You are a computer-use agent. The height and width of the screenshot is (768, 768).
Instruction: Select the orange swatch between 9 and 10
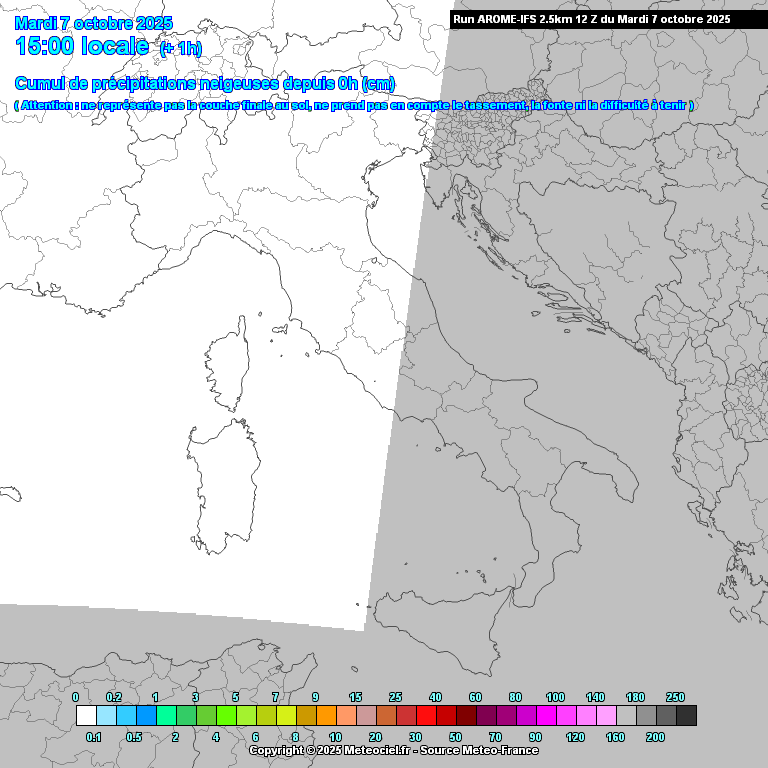click(x=326, y=715)
